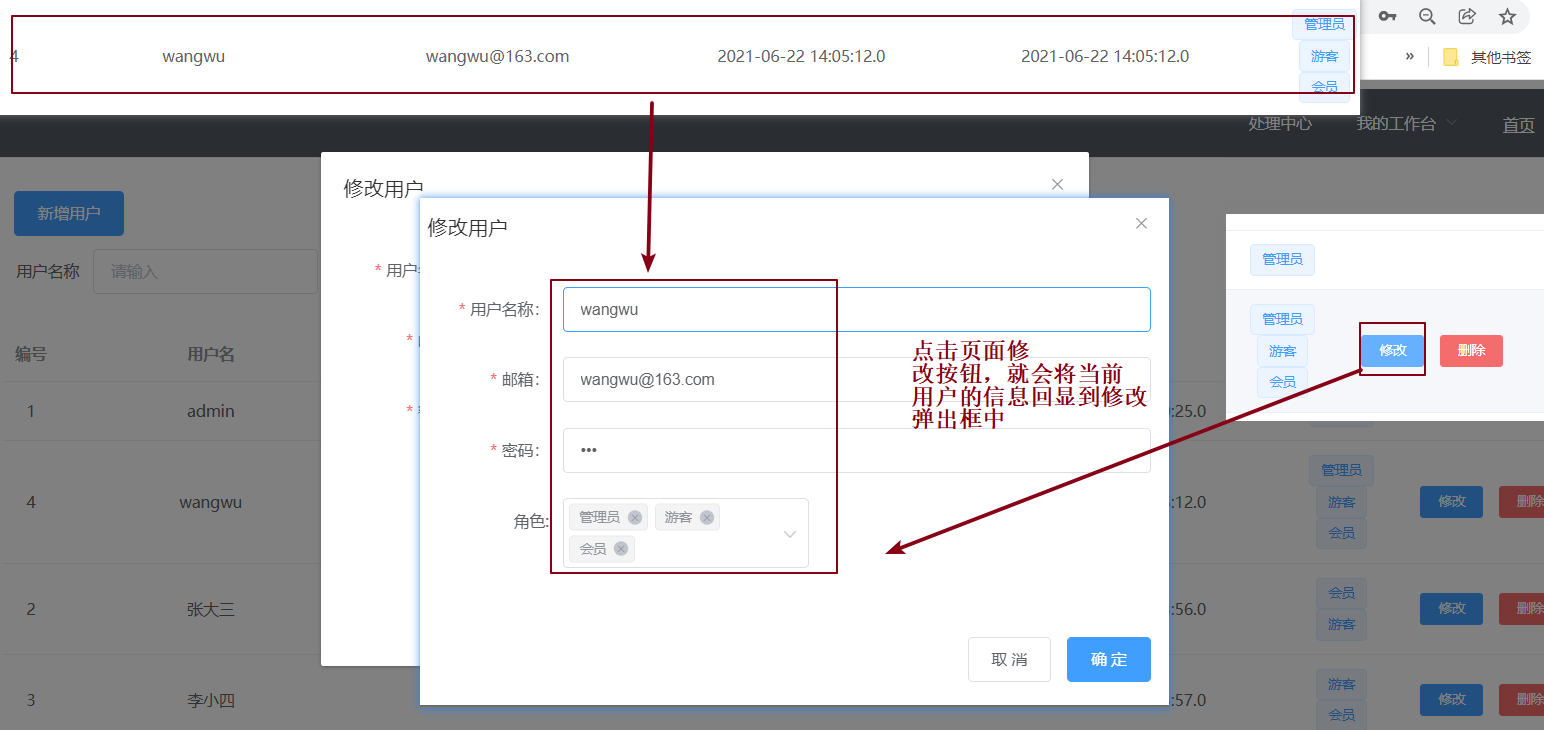
Task: Click the 用户名称 field containing wangwu
Action: (856, 310)
